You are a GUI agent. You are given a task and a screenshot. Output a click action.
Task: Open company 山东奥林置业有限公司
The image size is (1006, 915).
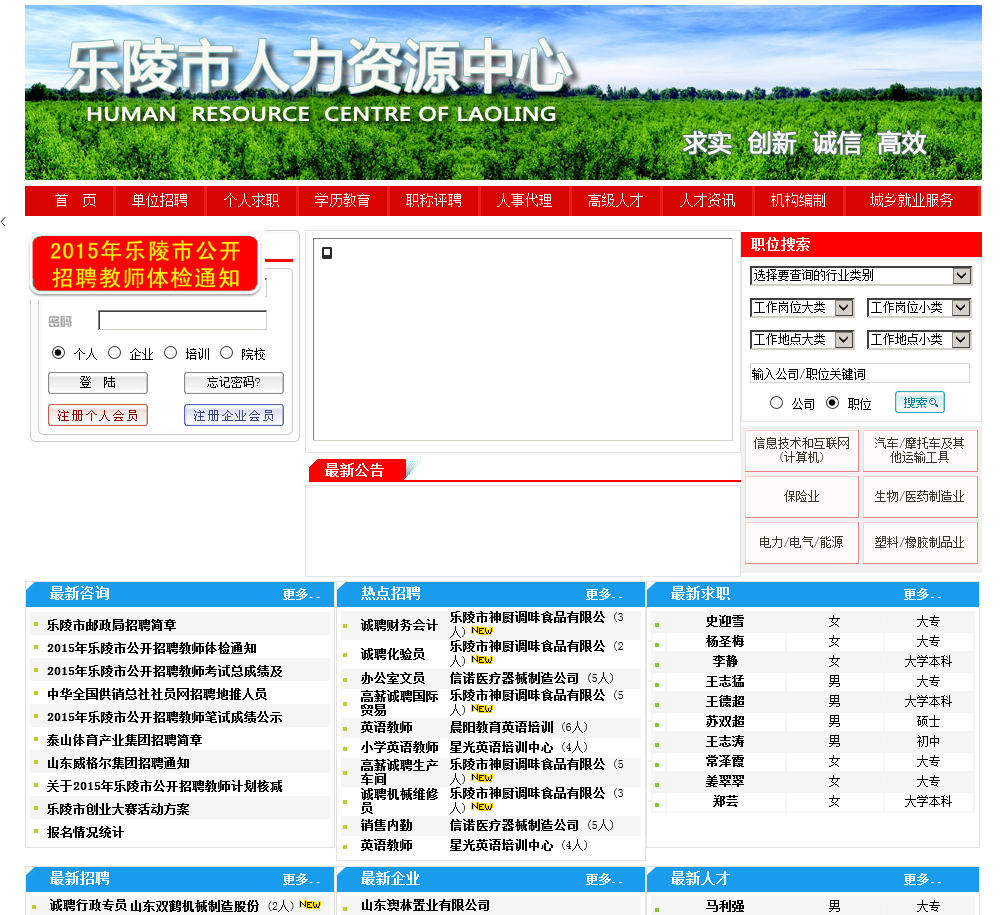(425, 905)
